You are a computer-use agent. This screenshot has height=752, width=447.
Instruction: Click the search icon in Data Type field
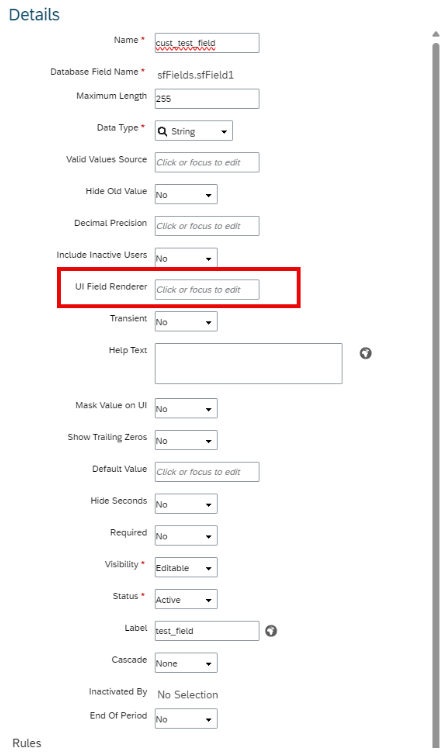163,131
